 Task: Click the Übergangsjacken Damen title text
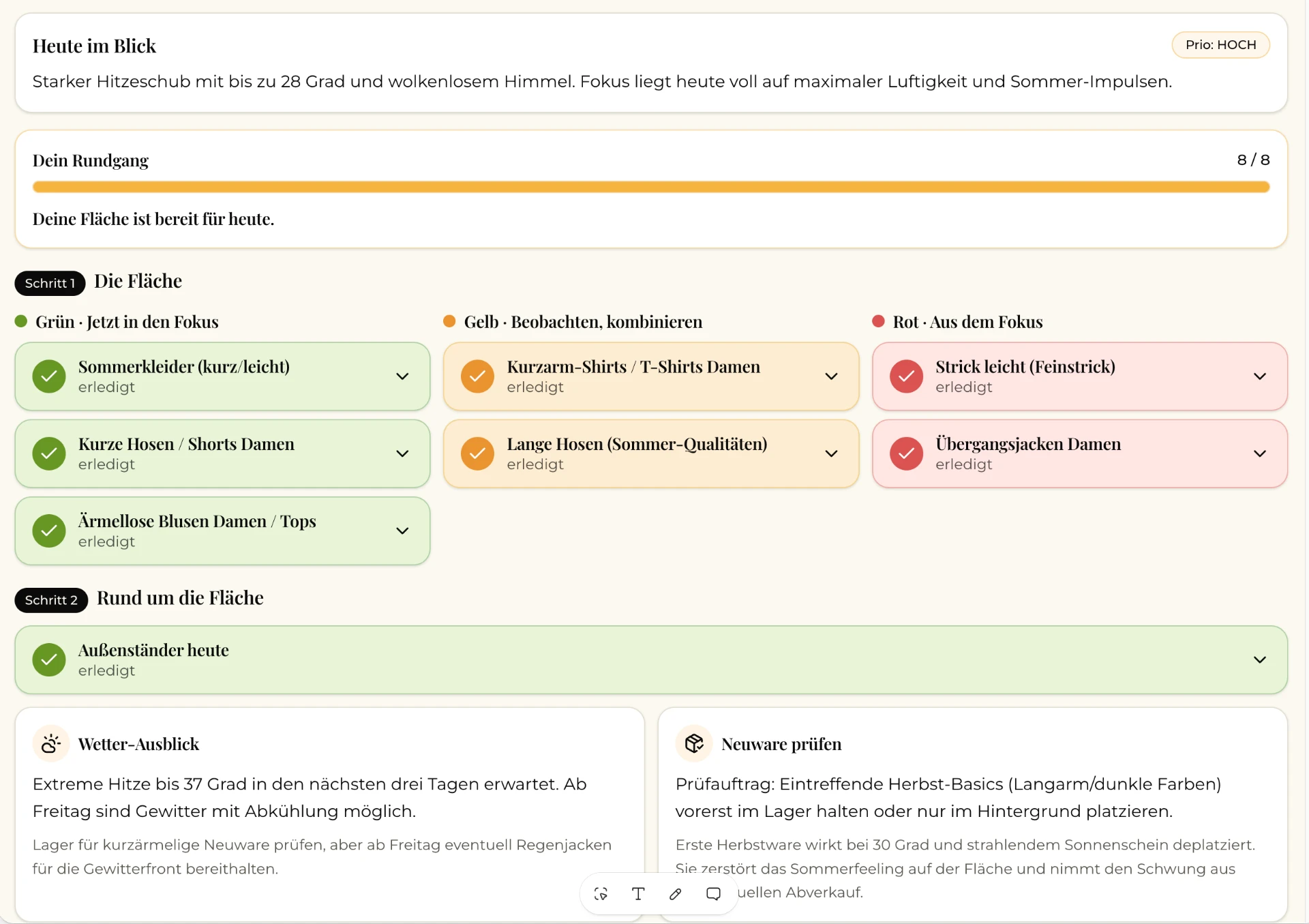(1028, 444)
